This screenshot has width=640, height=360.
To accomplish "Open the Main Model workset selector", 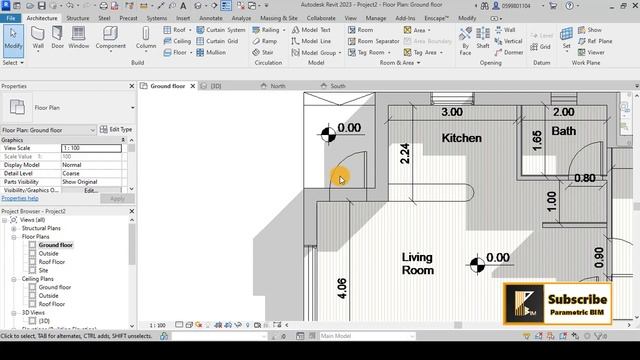I will coord(367,336).
